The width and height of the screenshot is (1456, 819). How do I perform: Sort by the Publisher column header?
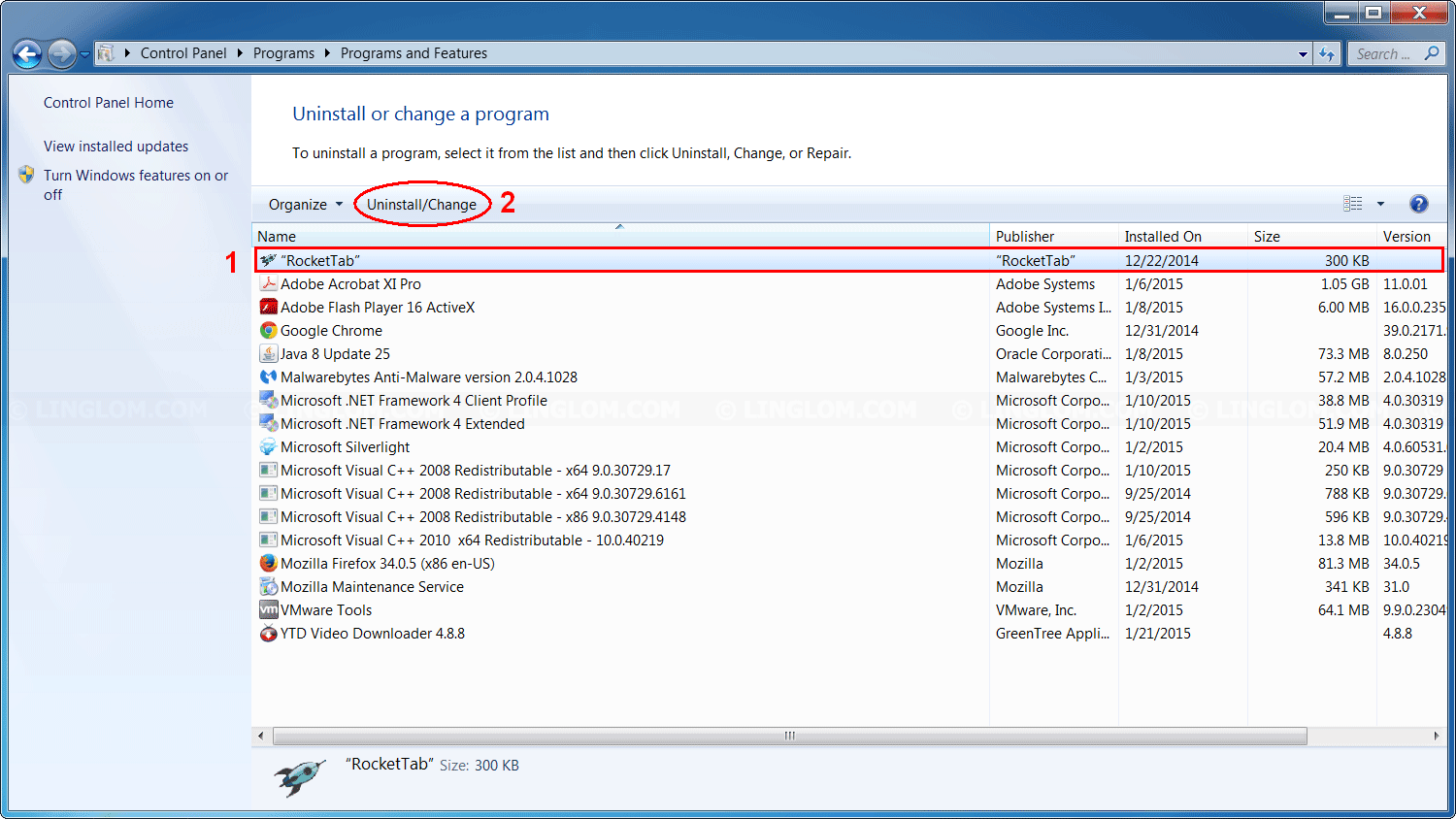click(1054, 236)
